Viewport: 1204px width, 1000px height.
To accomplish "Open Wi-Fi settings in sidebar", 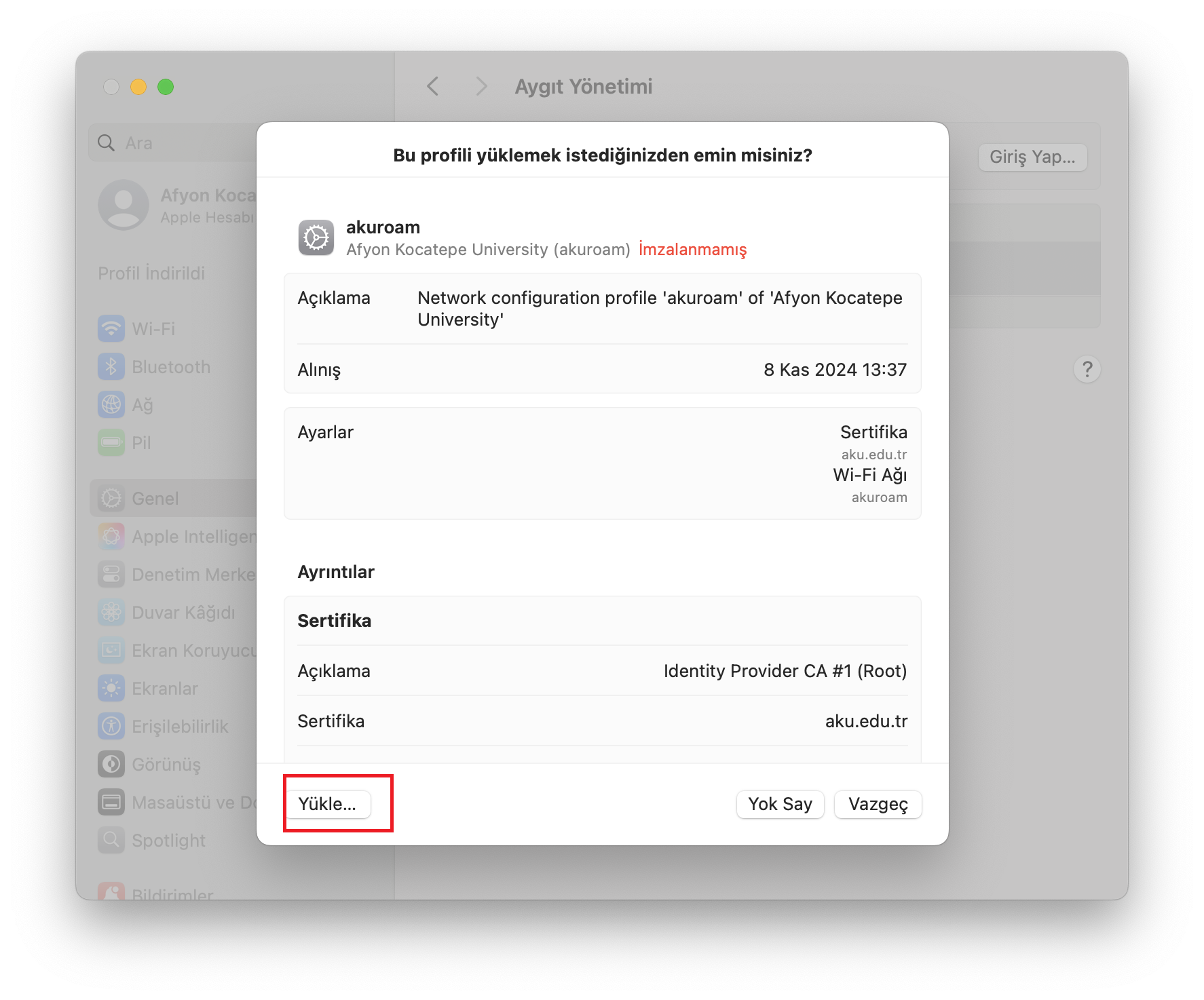I will pyautogui.click(x=153, y=329).
